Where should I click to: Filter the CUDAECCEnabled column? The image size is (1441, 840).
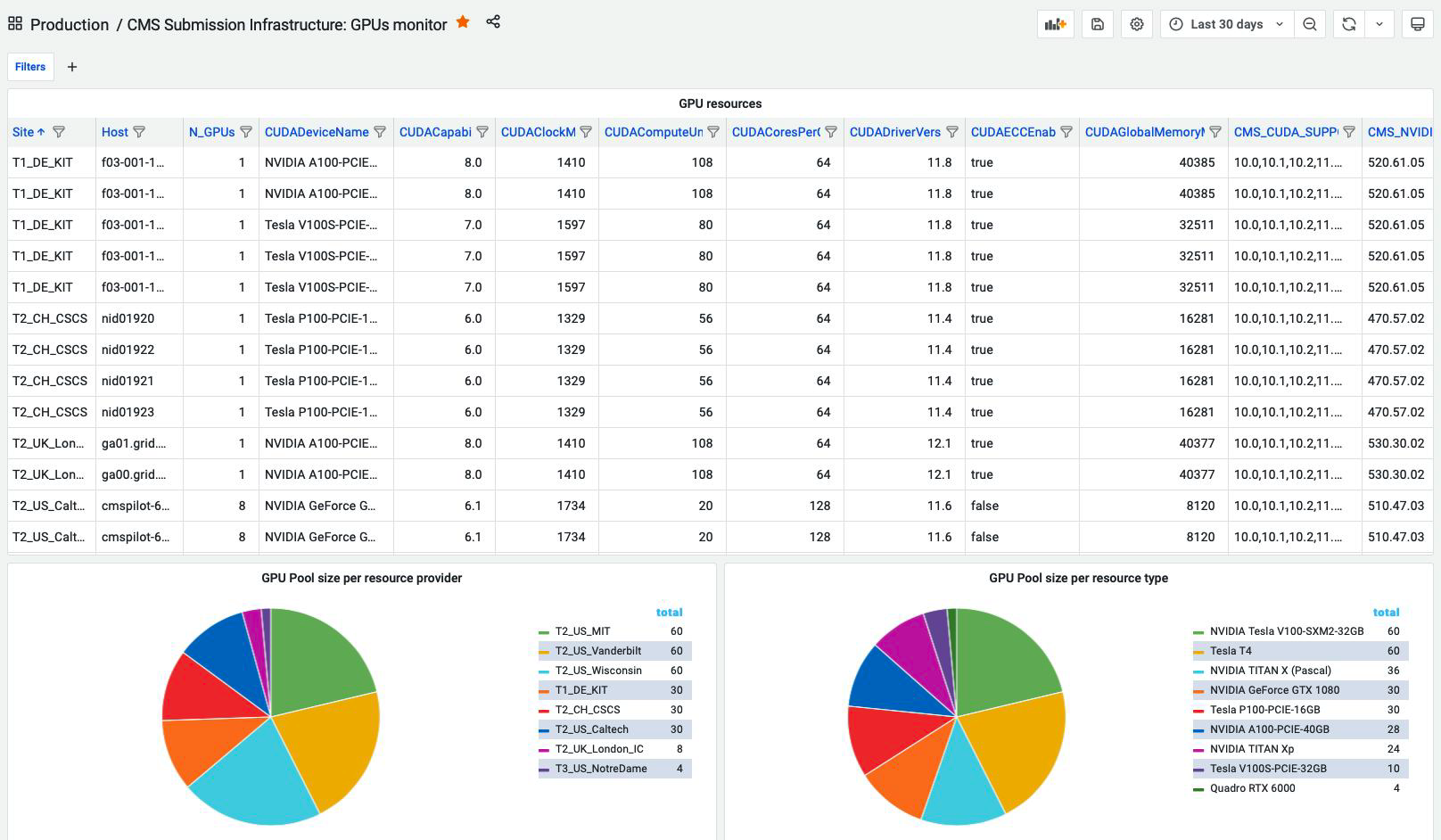coord(1066,132)
